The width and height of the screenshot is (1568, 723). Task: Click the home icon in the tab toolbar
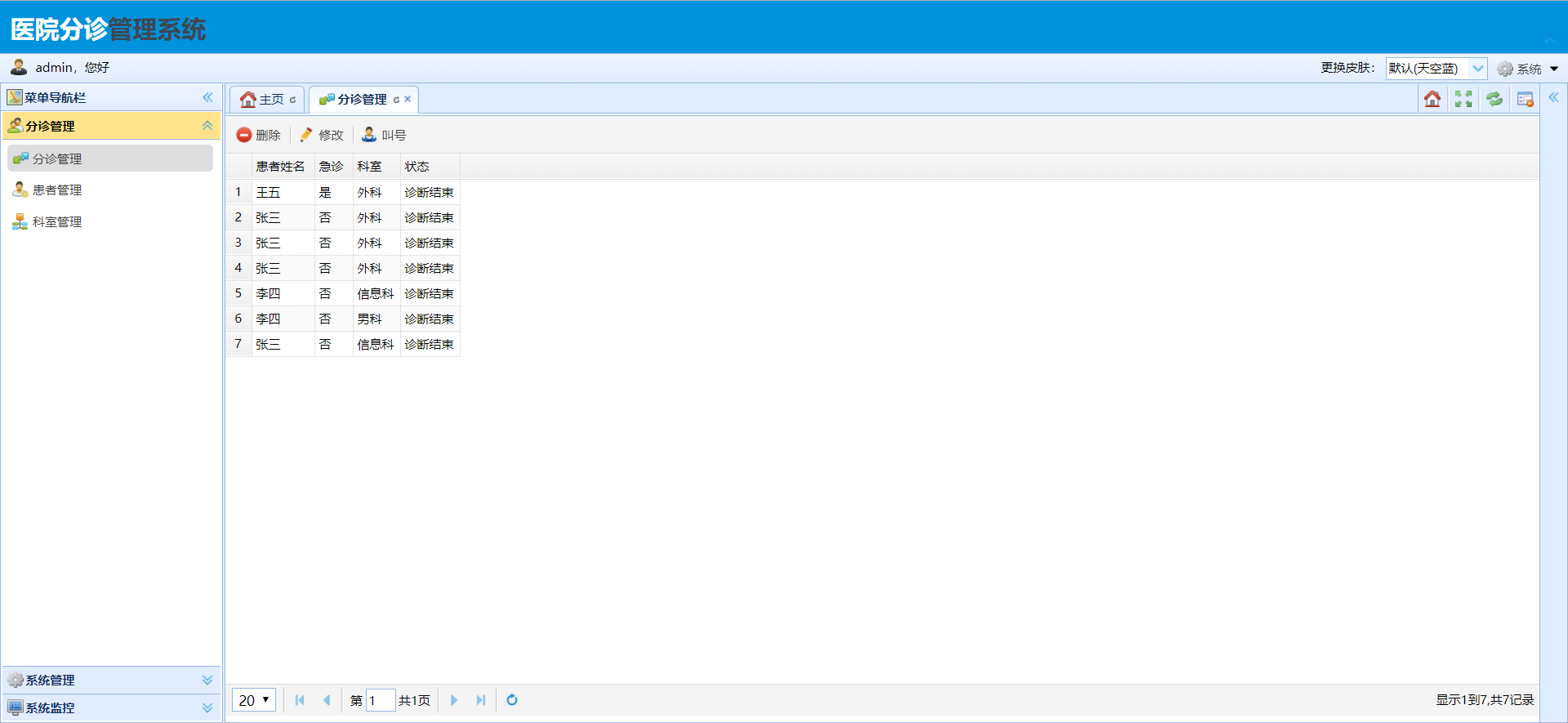coord(1432,99)
